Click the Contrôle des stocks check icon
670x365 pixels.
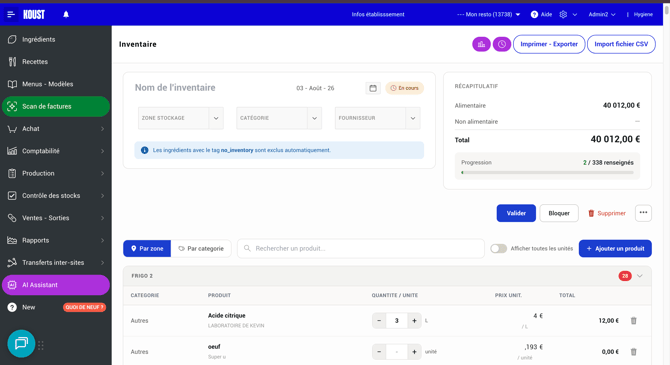pos(12,196)
